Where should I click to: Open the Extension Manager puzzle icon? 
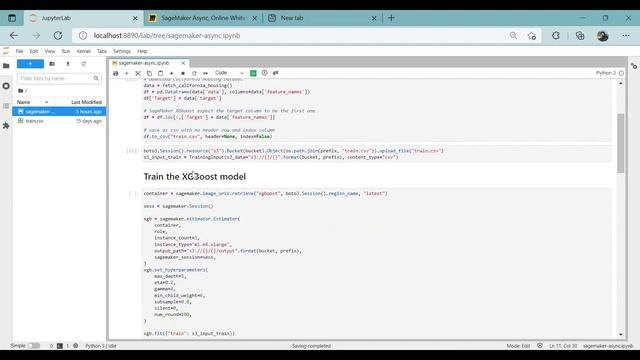6,126
